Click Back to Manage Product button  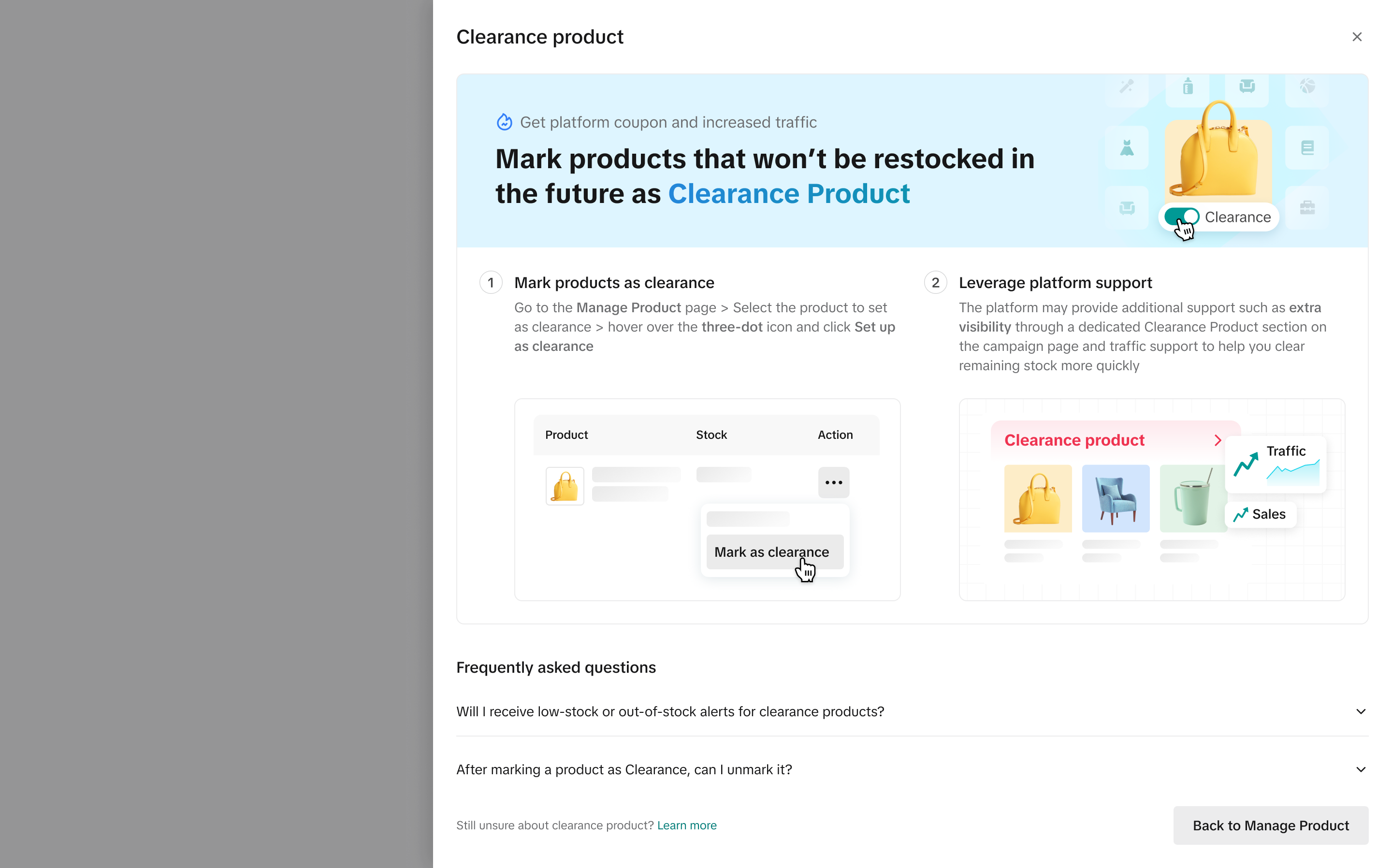coord(1270,825)
